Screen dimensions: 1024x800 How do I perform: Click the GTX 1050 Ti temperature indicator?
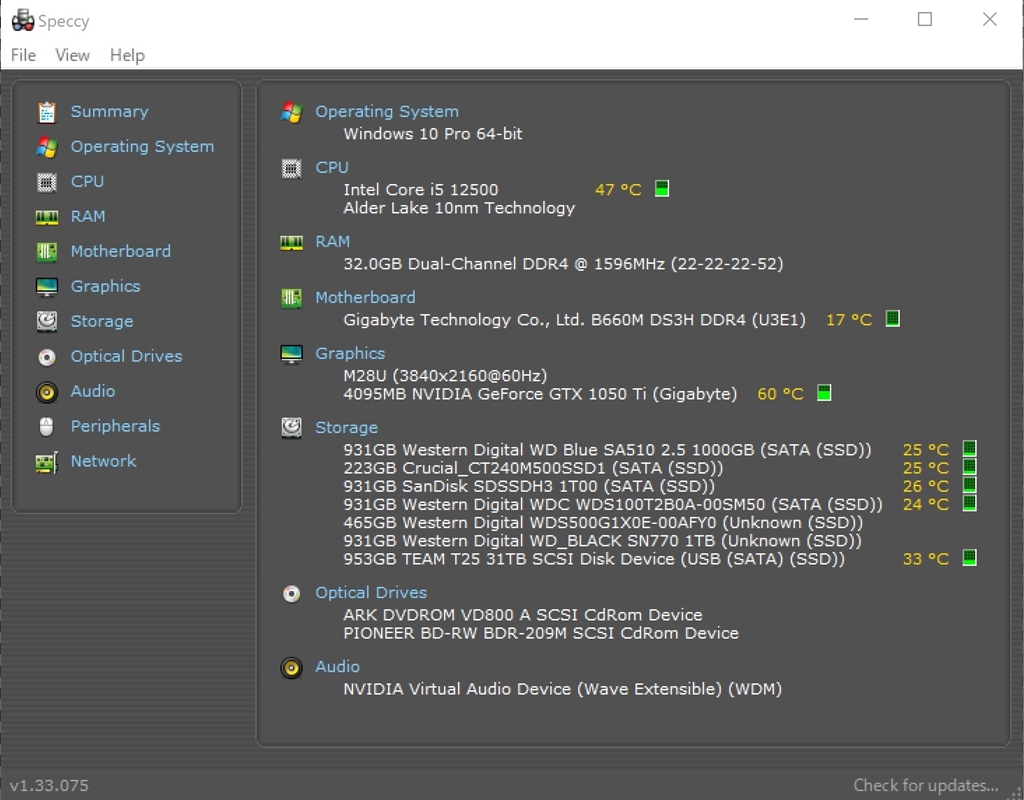click(x=824, y=393)
